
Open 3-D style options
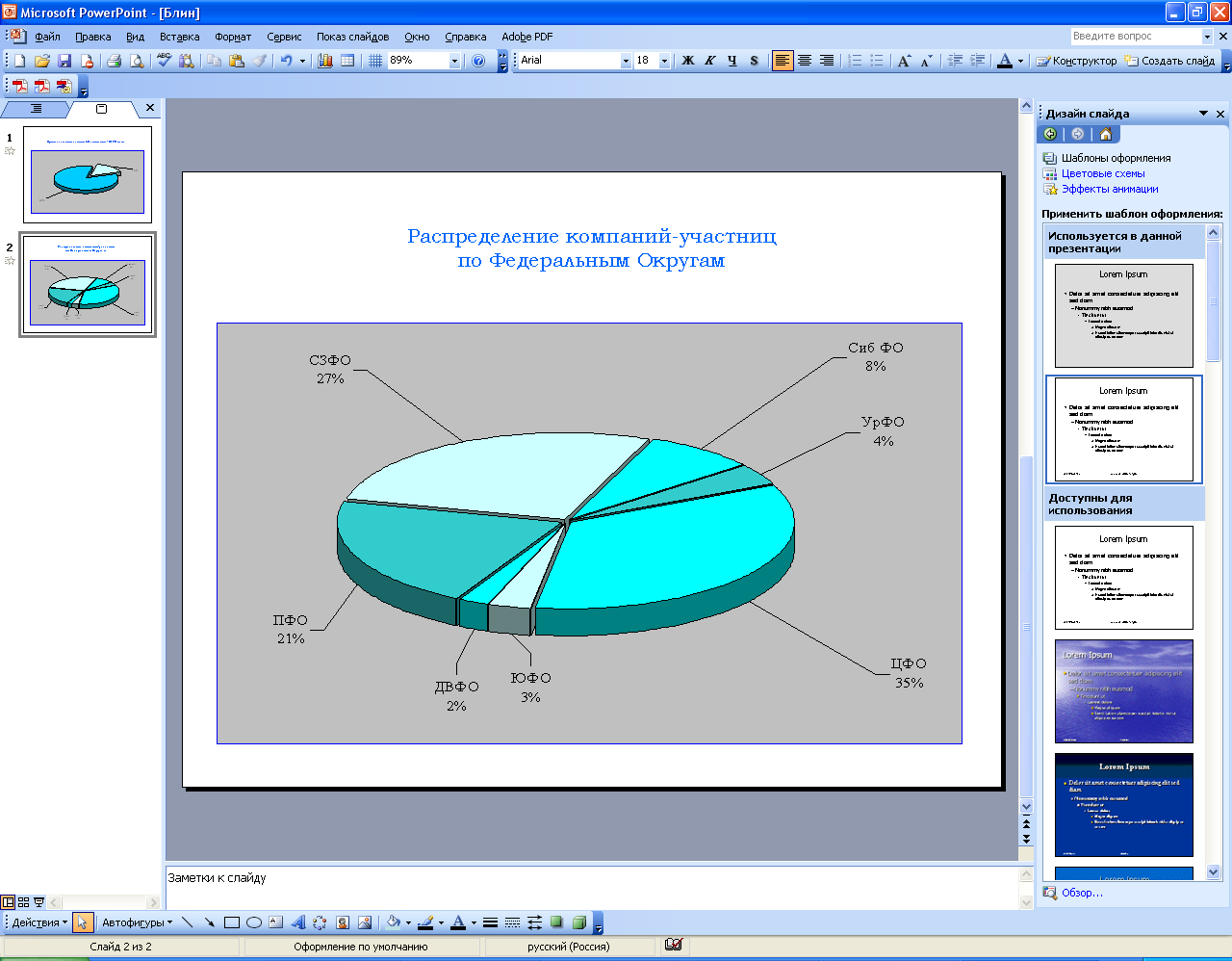click(x=578, y=922)
